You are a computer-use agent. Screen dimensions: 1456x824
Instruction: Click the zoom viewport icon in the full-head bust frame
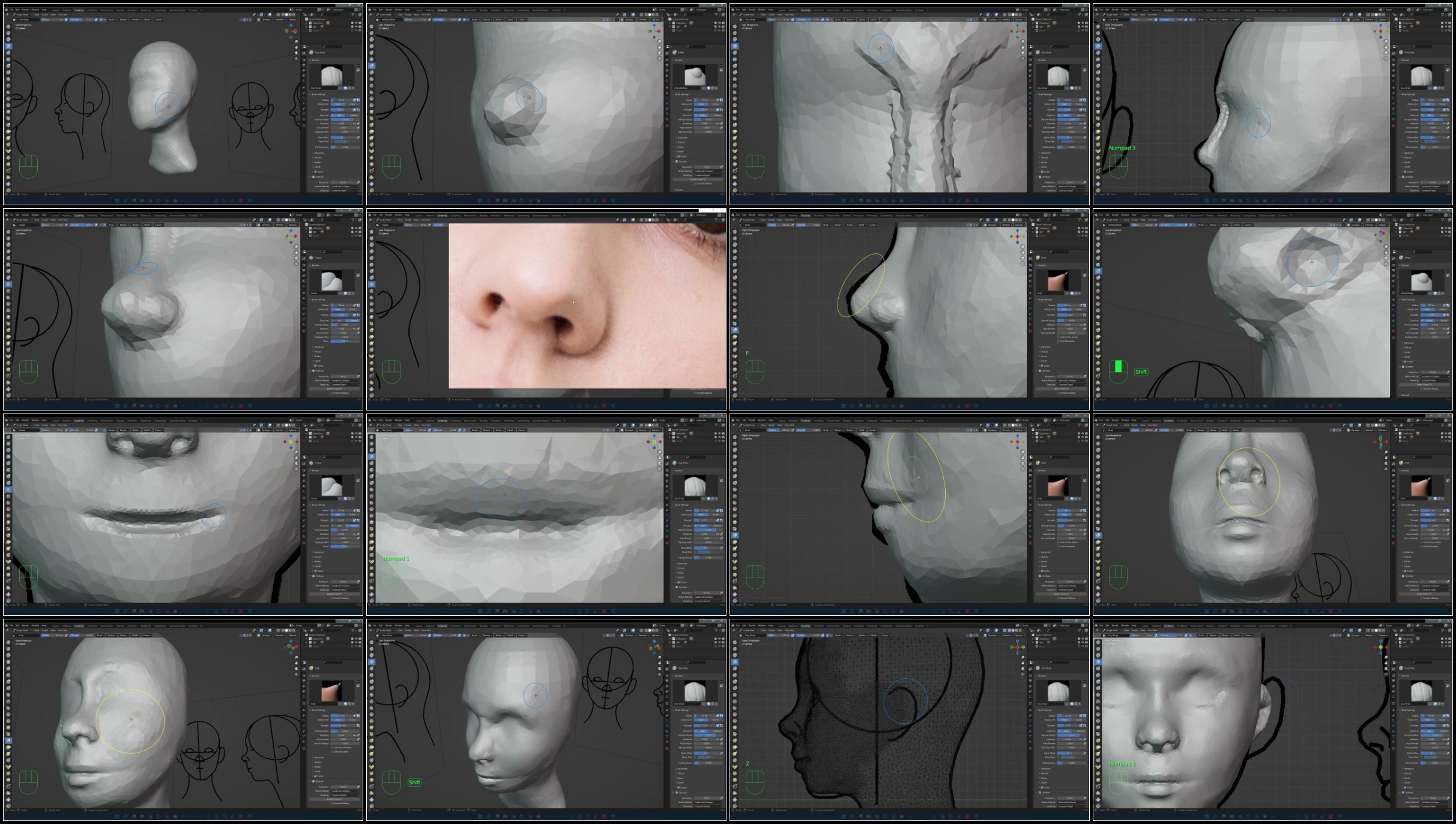297,41
